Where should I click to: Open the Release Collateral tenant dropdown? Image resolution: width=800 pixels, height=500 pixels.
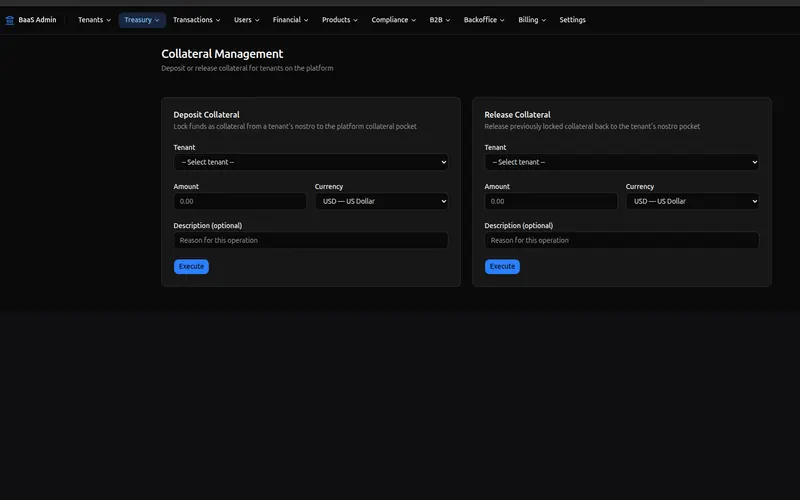621,162
